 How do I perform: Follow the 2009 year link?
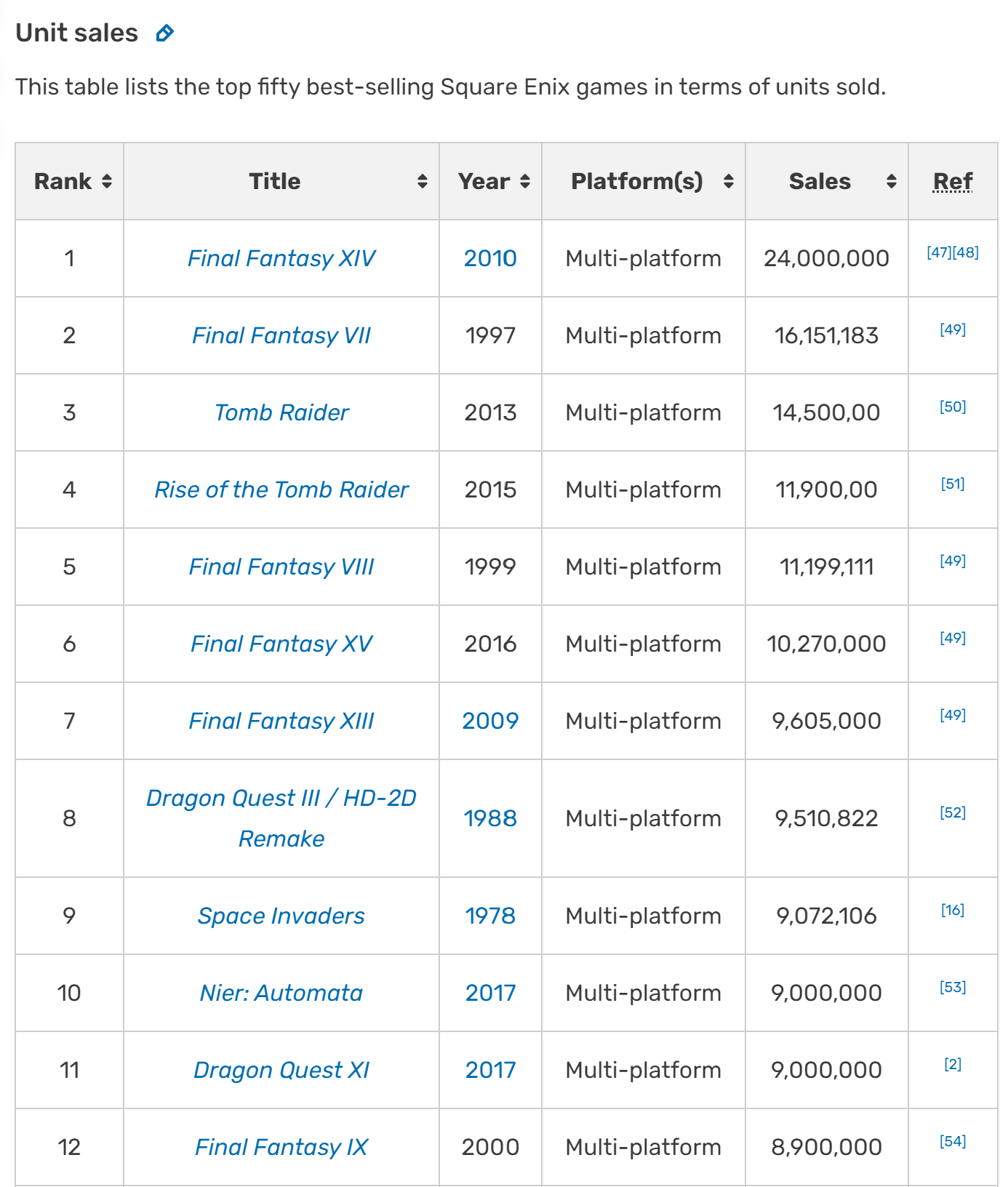490,721
